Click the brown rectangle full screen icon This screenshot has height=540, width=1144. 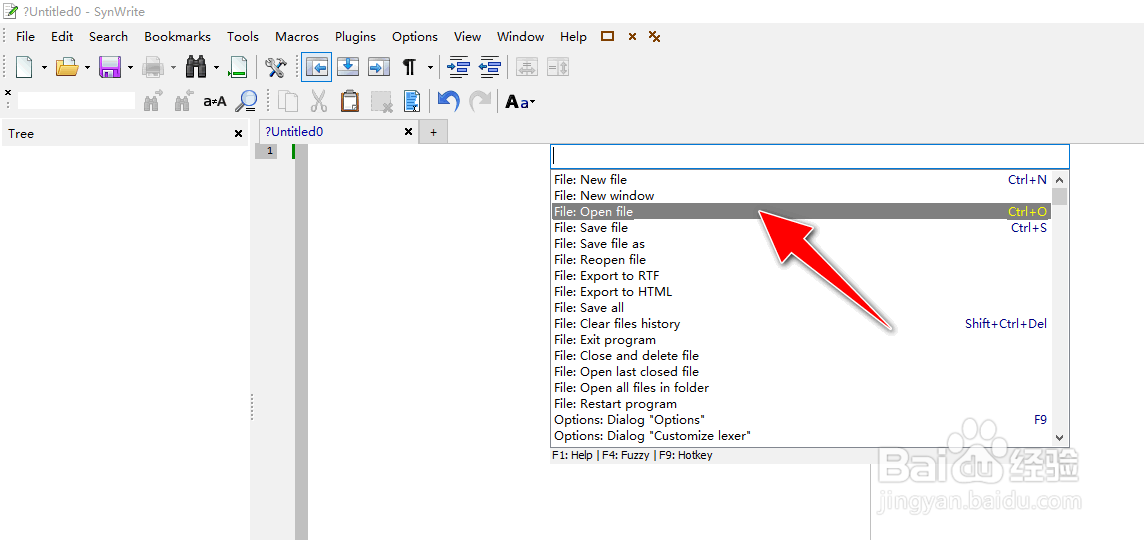(x=607, y=36)
